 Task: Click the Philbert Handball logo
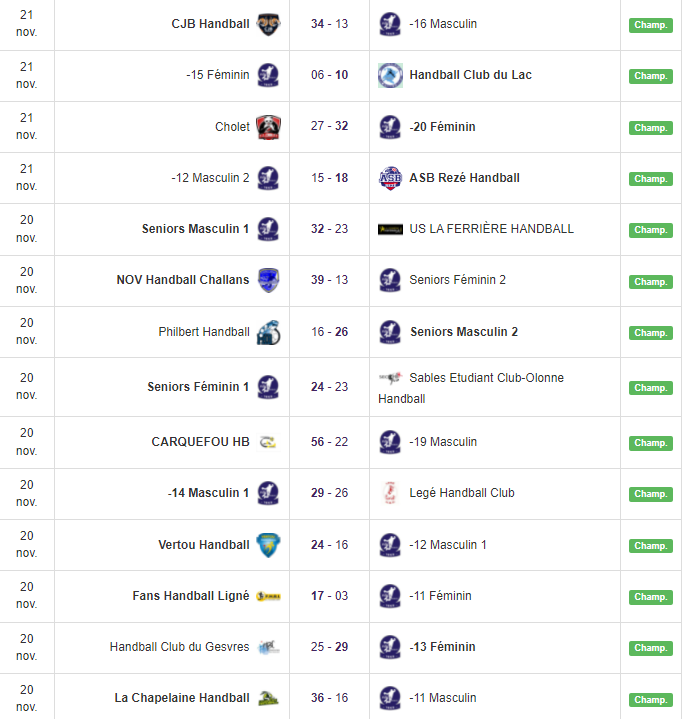268,332
